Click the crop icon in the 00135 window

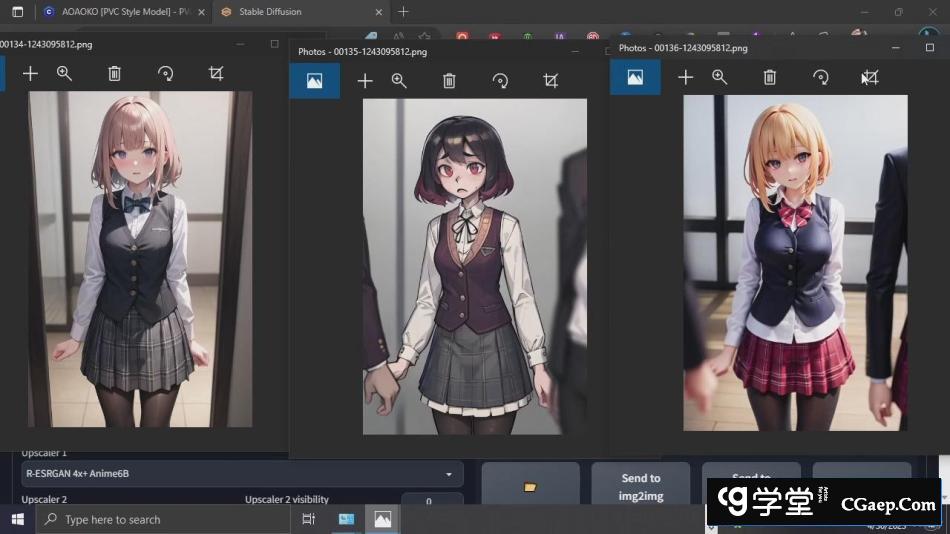(x=550, y=81)
